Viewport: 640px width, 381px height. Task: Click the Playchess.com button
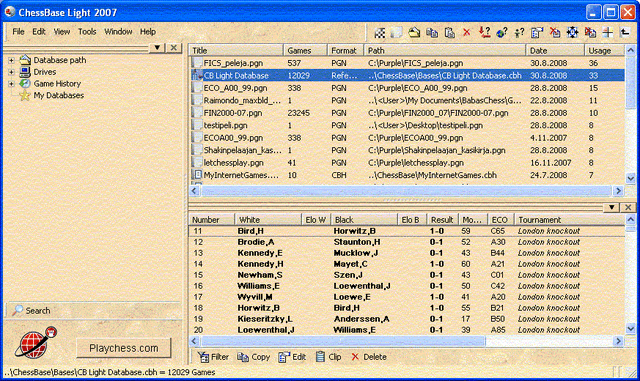[124, 348]
